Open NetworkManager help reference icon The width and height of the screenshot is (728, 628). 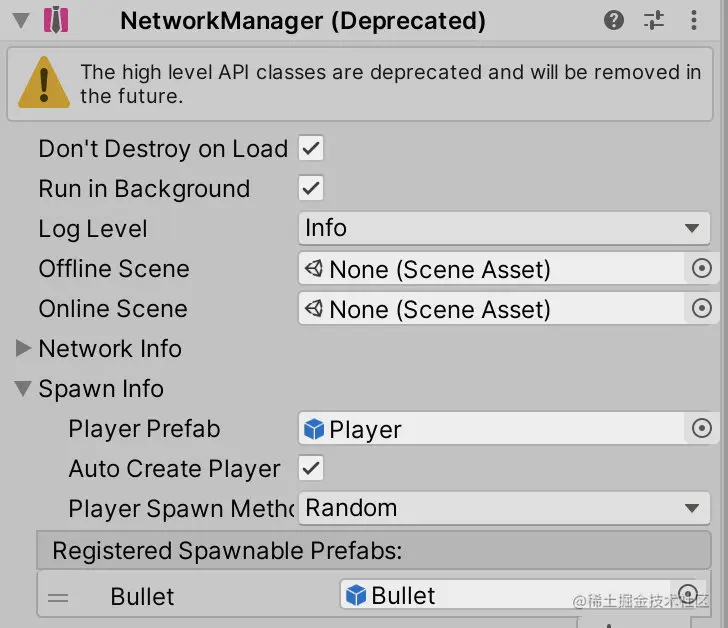tap(613, 20)
